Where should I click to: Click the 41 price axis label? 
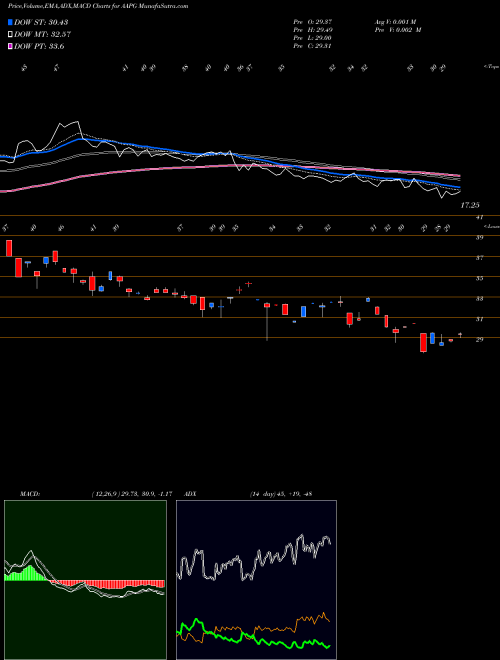point(479,218)
